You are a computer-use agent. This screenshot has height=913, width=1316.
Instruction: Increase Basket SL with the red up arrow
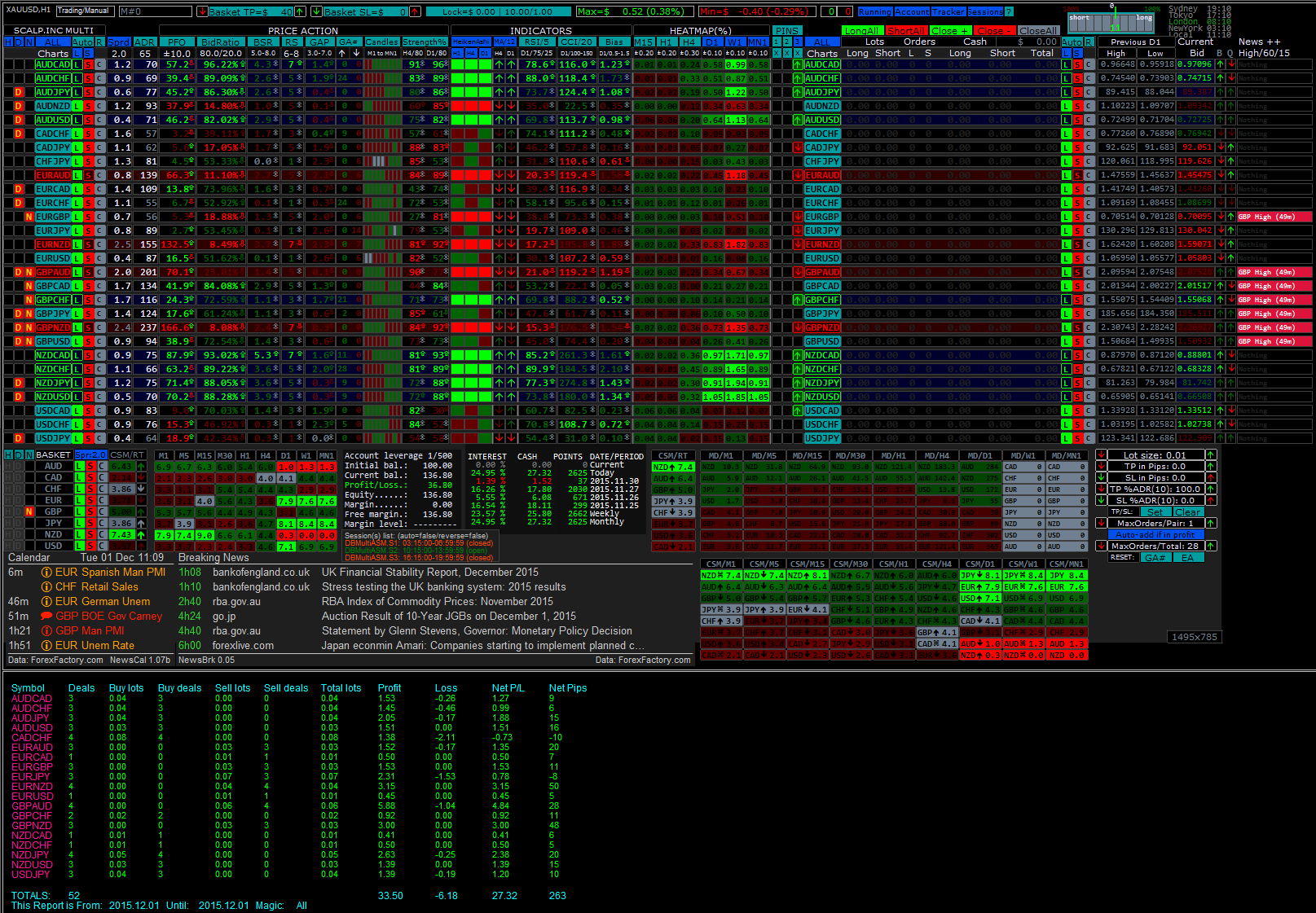[x=416, y=11]
